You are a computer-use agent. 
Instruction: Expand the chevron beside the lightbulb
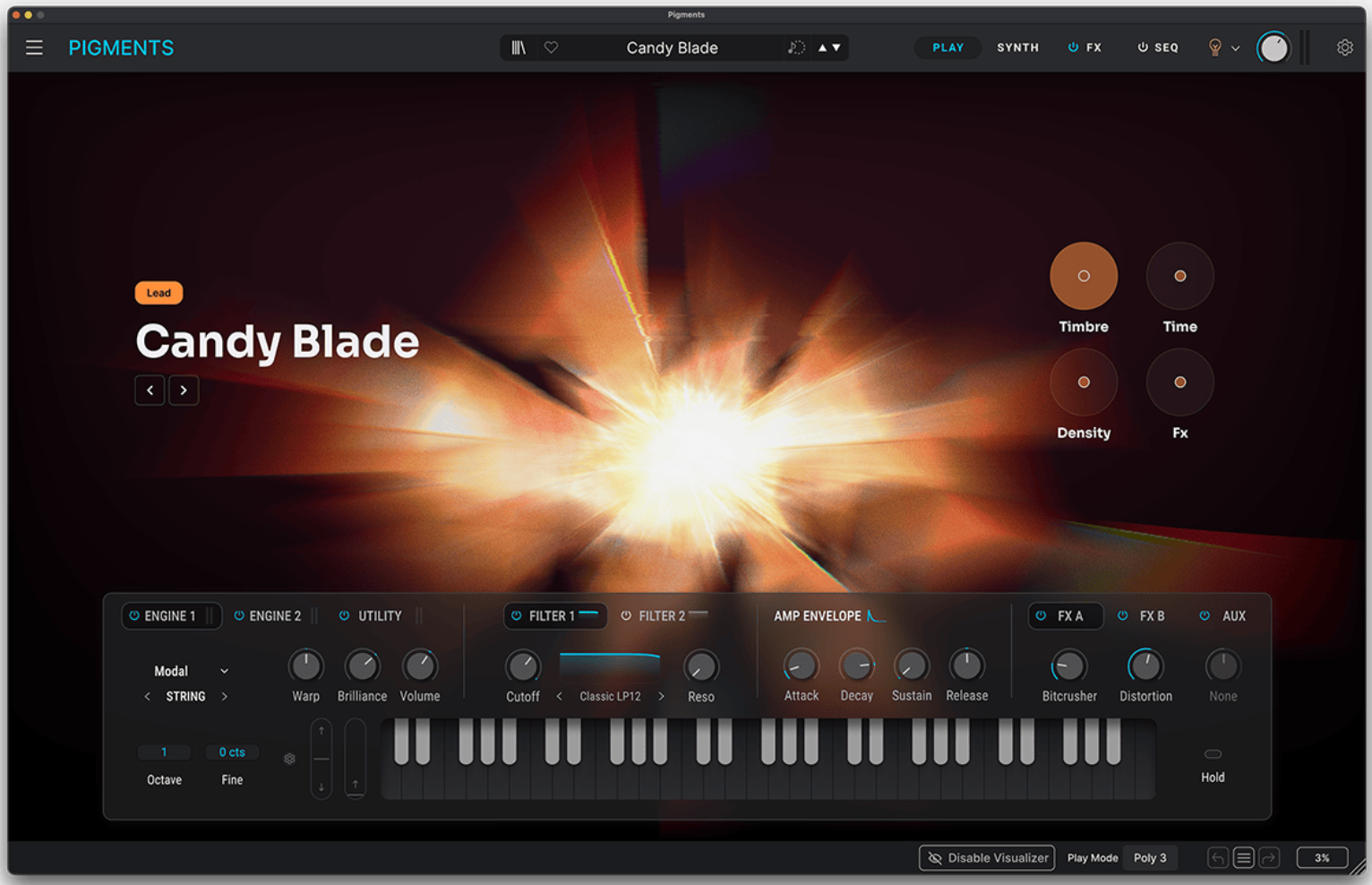click(1236, 48)
